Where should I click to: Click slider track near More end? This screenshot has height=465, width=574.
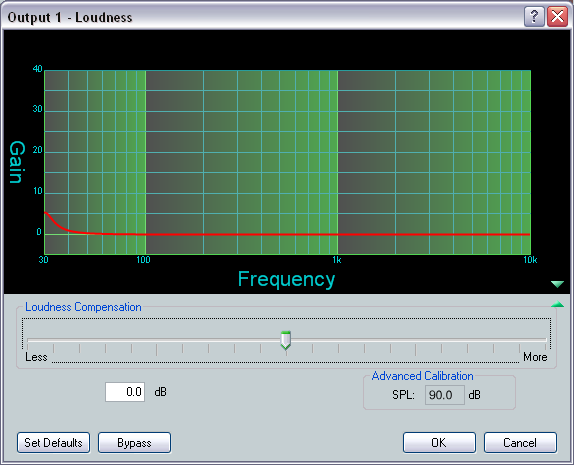[x=533, y=340]
